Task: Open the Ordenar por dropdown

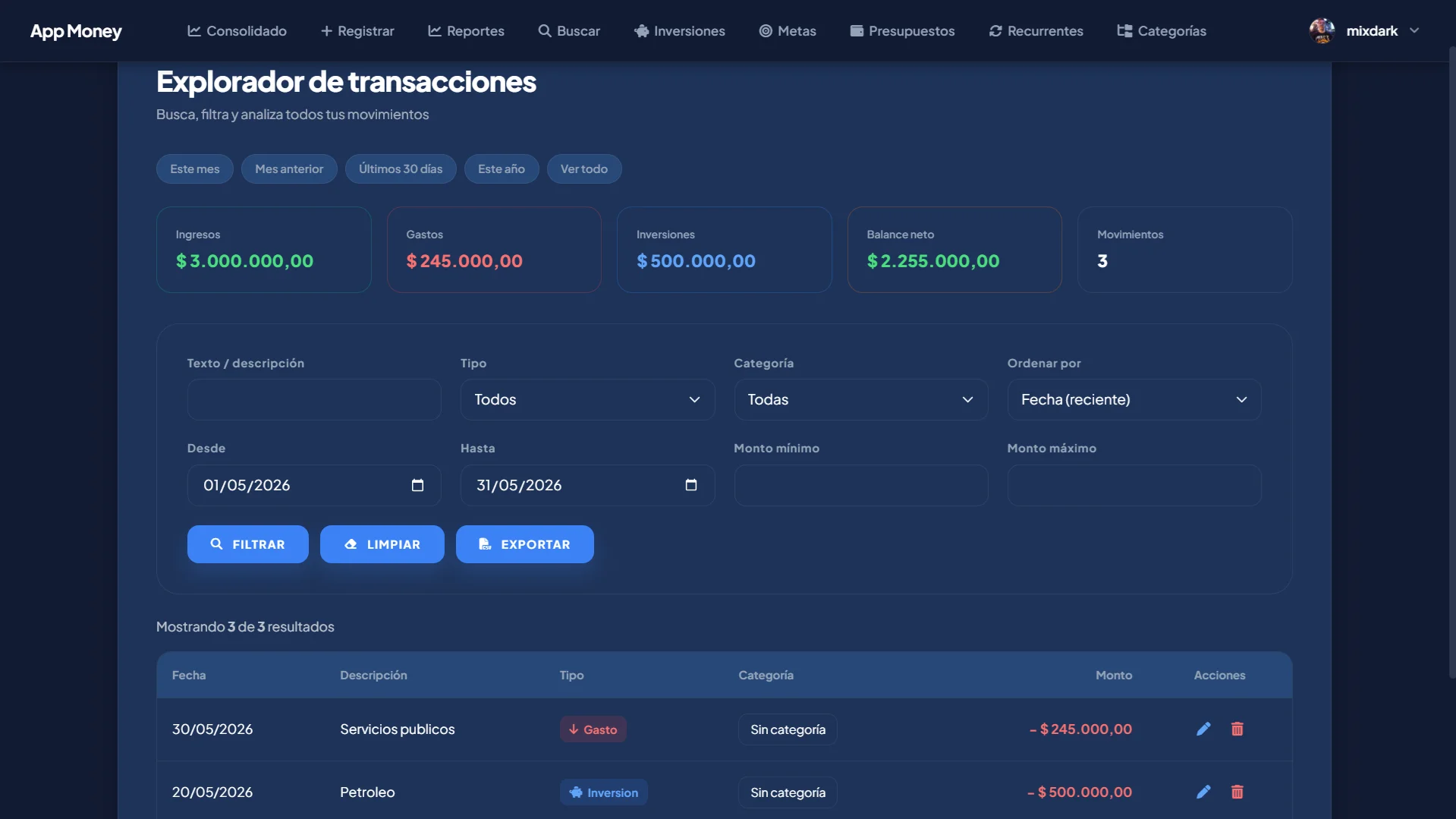Action: [1134, 399]
